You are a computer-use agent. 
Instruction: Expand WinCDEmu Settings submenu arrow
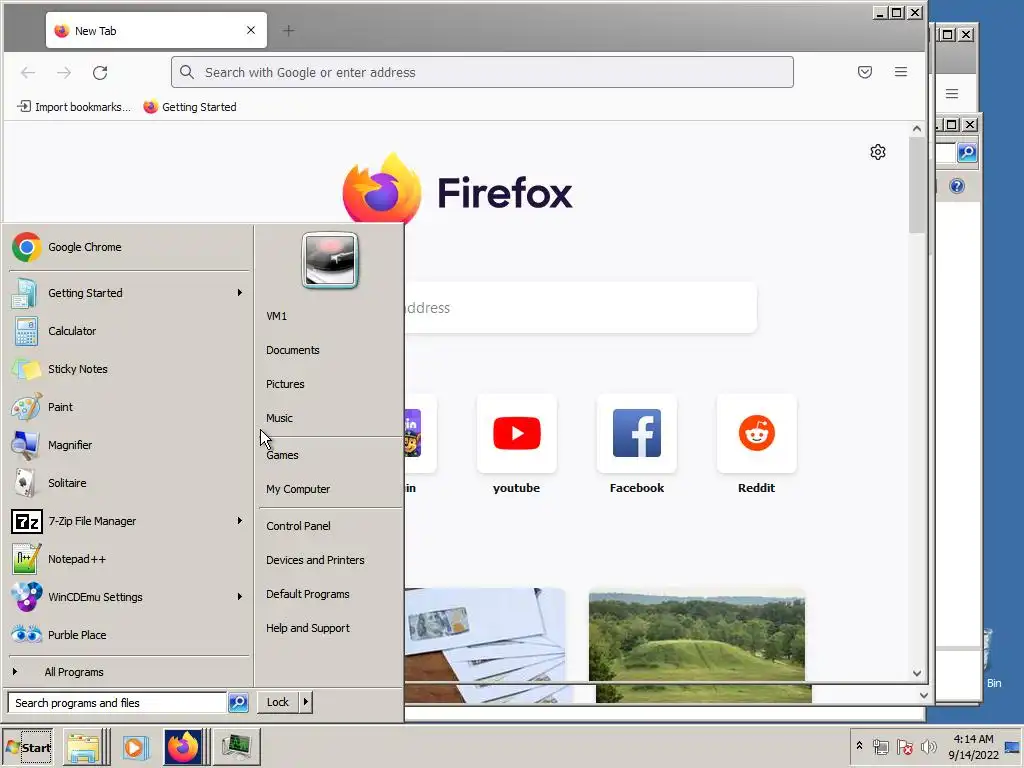tap(240, 596)
